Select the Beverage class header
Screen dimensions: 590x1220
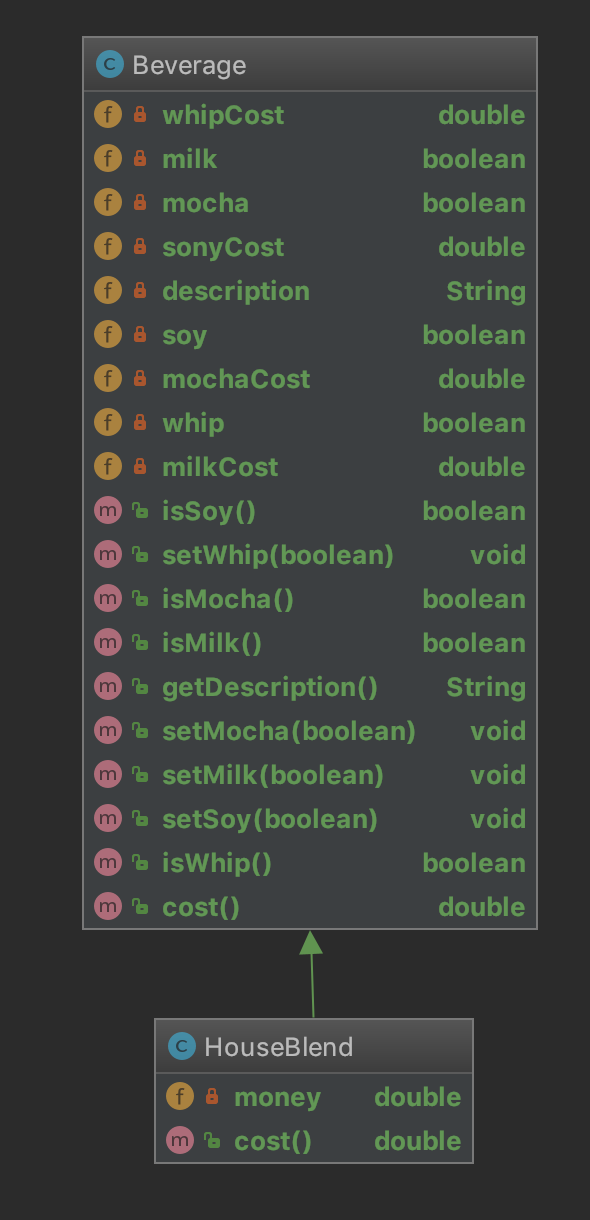coord(310,65)
